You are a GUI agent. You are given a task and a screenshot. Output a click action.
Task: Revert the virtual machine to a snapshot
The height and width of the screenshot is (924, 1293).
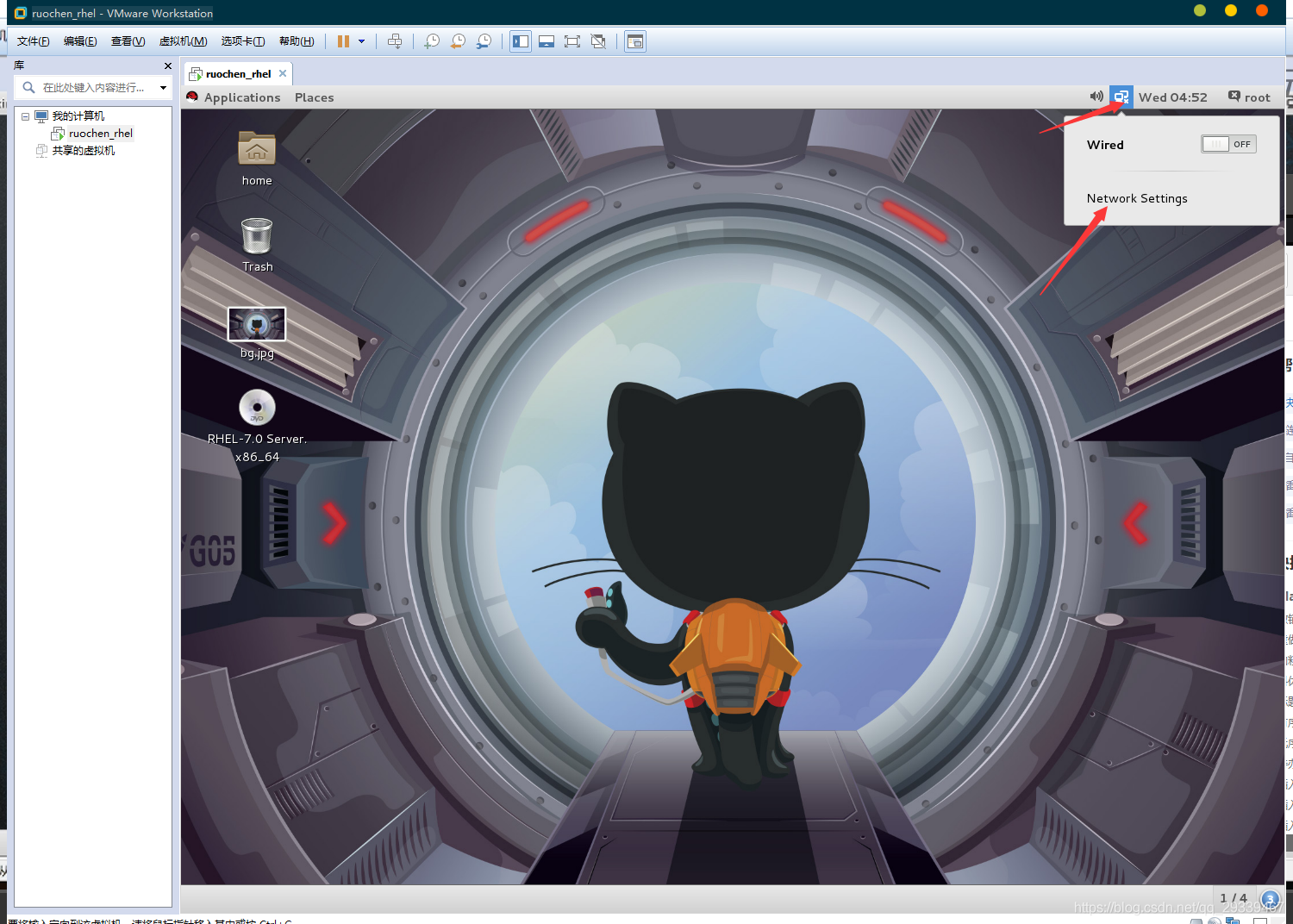coord(458,41)
